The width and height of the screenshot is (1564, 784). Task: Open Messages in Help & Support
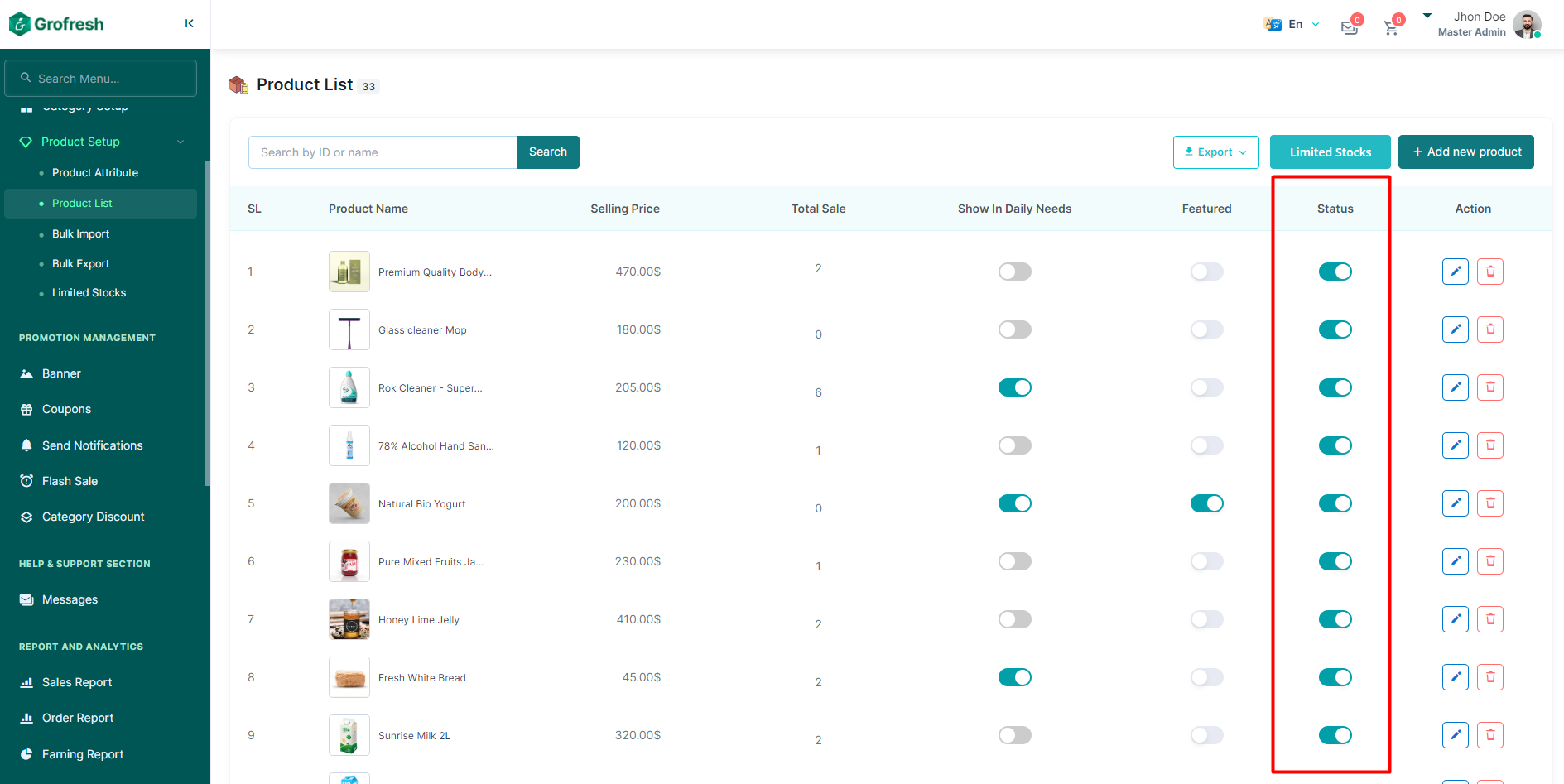click(70, 599)
